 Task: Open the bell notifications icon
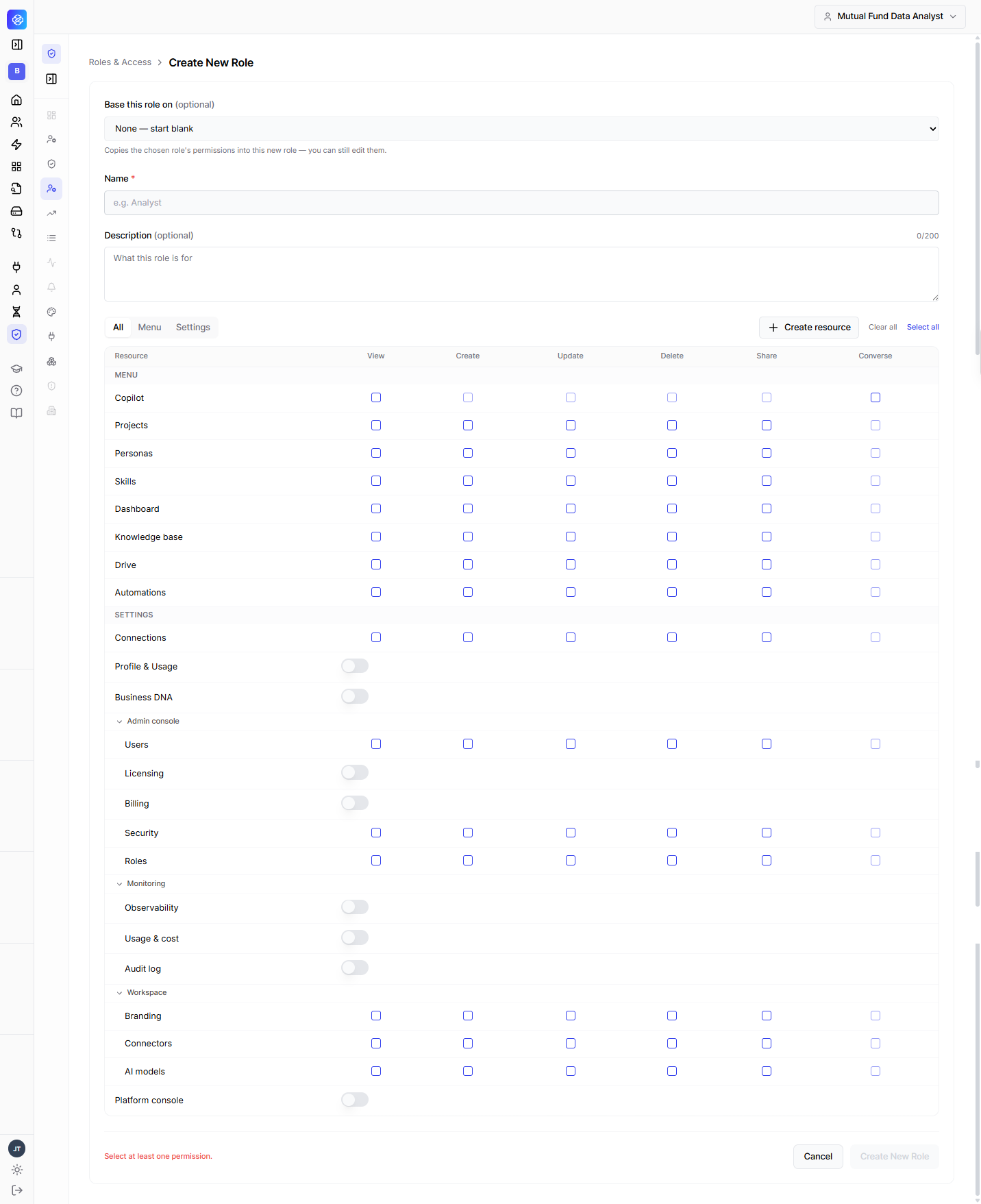[x=51, y=287]
